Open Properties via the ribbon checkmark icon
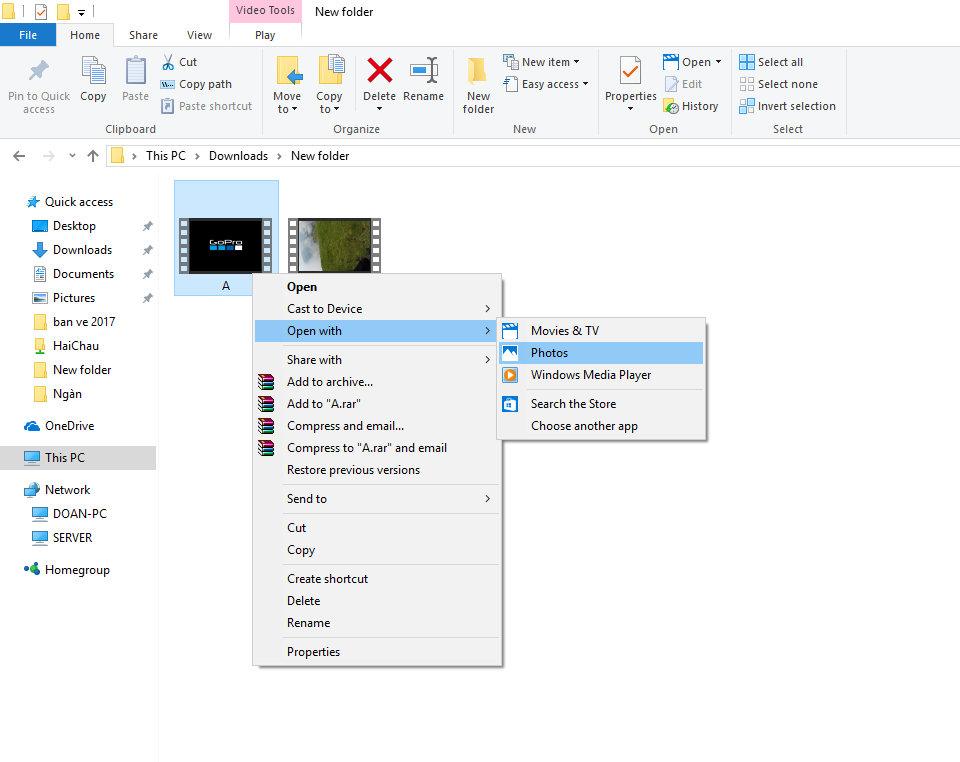This screenshot has width=960, height=762. pyautogui.click(x=630, y=72)
